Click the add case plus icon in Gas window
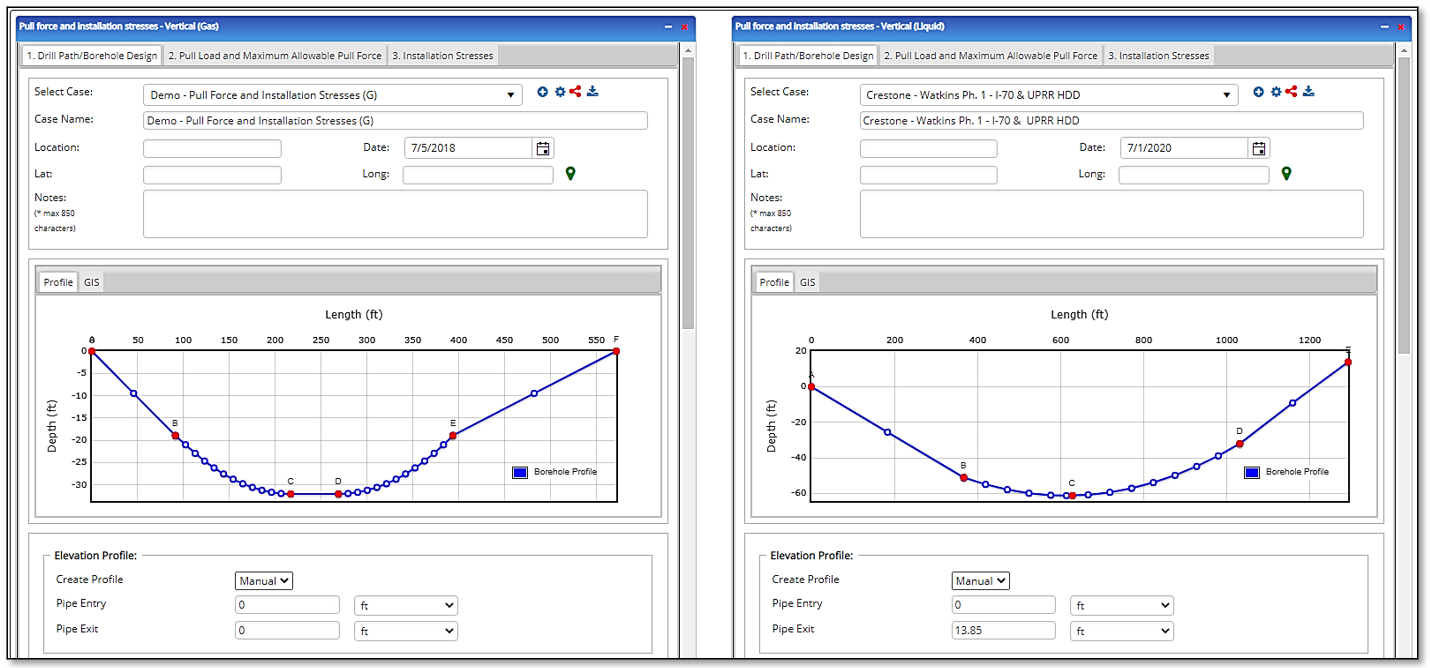The height and width of the screenshot is (668, 1430). click(x=543, y=92)
